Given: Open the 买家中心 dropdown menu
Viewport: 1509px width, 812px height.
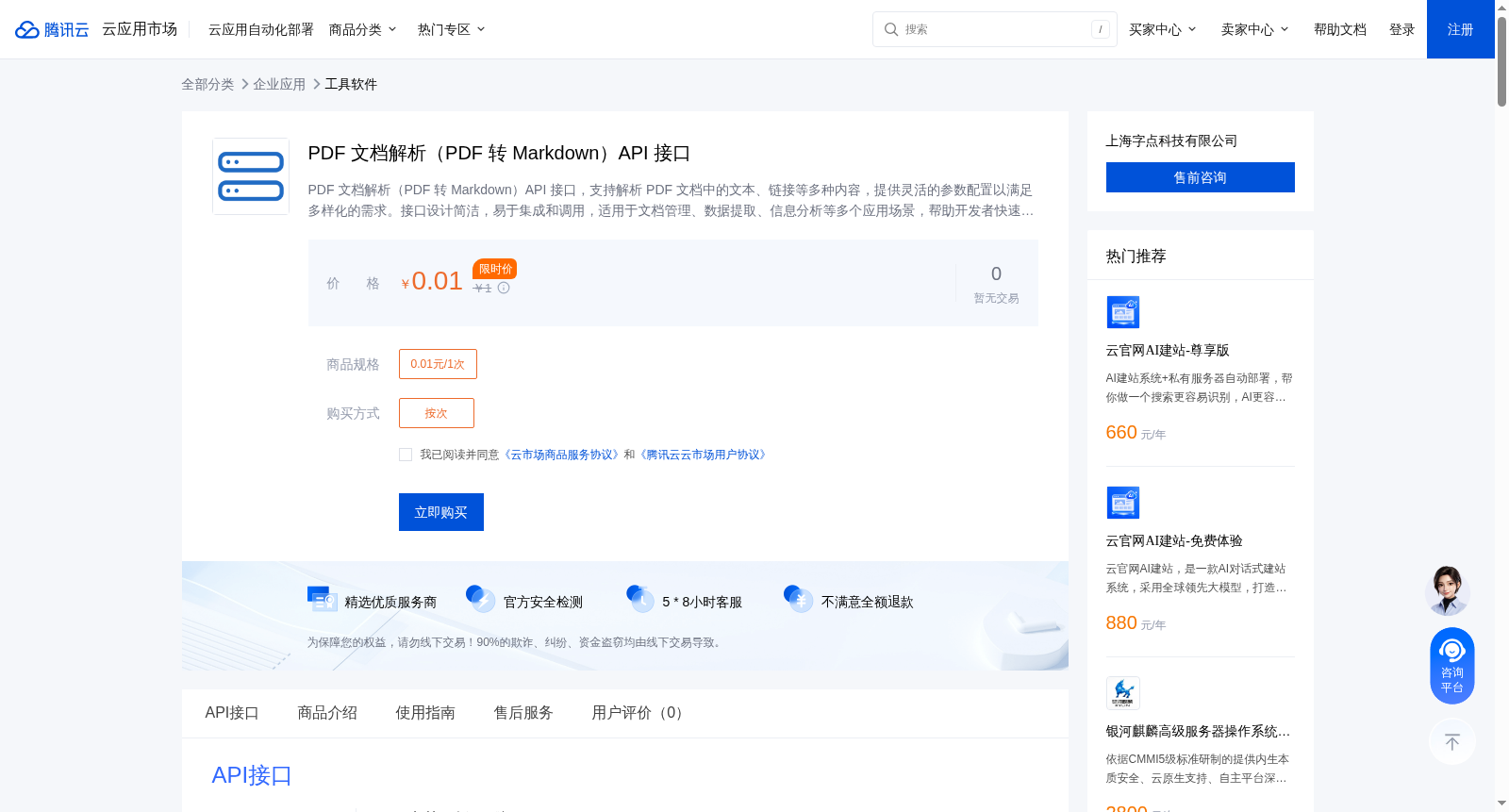Looking at the screenshot, I should tap(1162, 29).
